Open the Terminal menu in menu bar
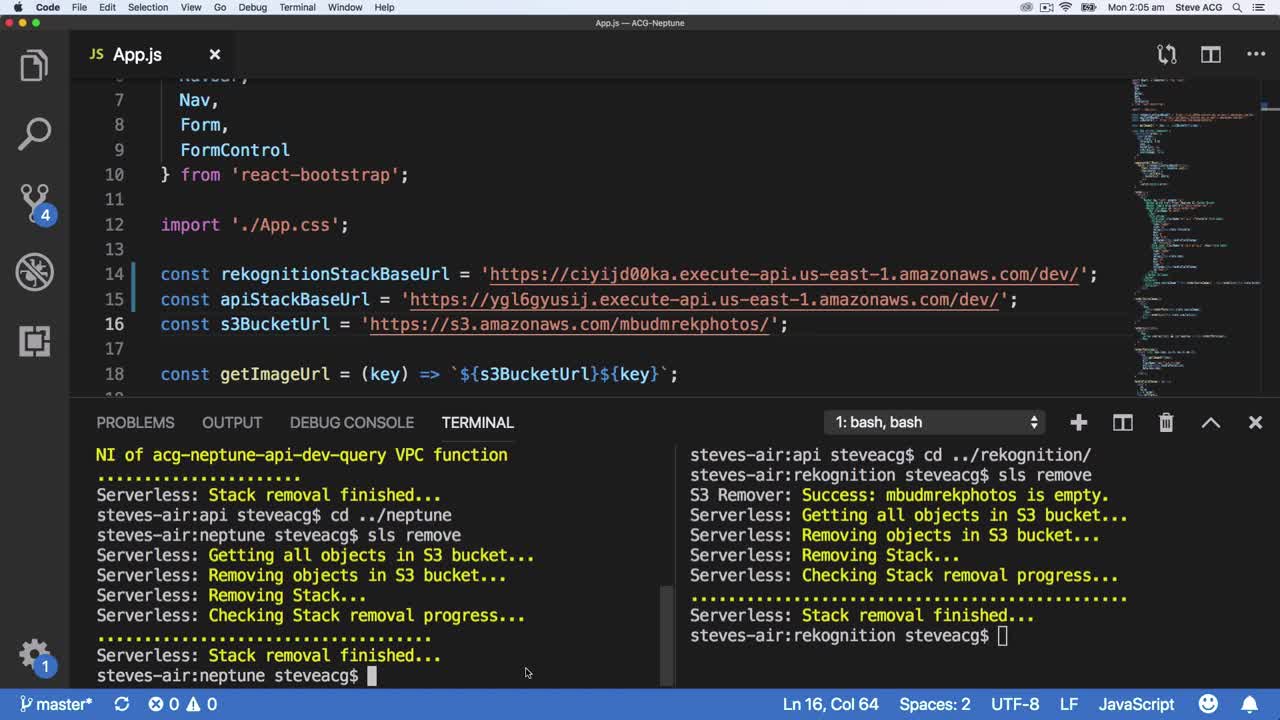 coord(297,7)
